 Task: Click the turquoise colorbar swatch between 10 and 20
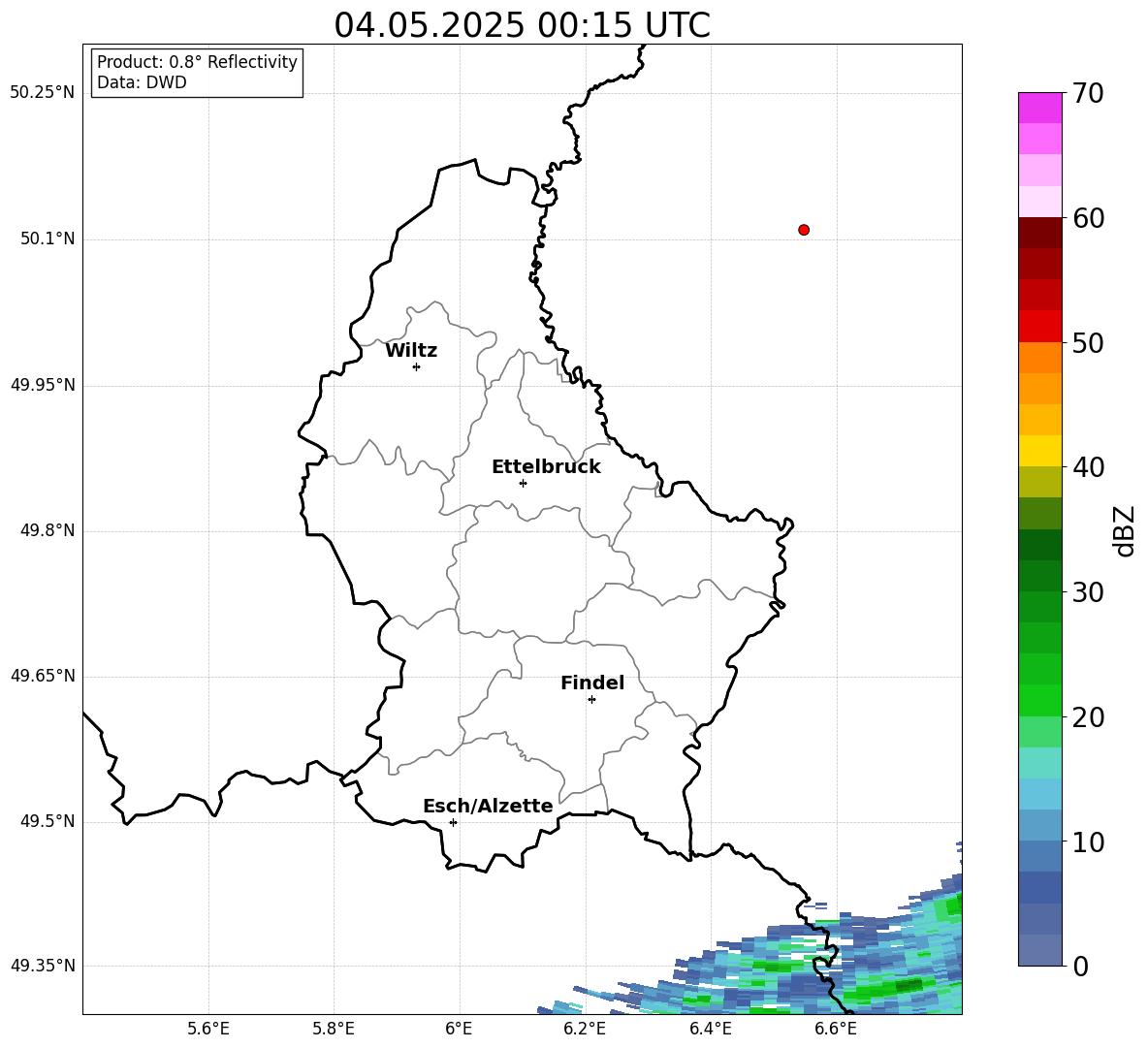click(1039, 763)
